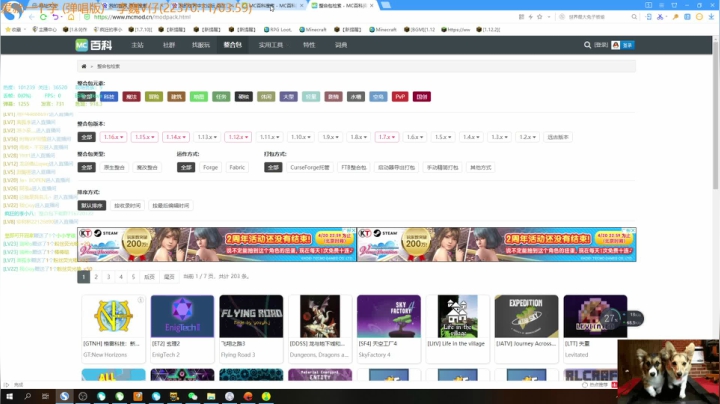This screenshot has height=404, width=720.
Task: Click the browser download icon at top right
Action: tap(711, 17)
